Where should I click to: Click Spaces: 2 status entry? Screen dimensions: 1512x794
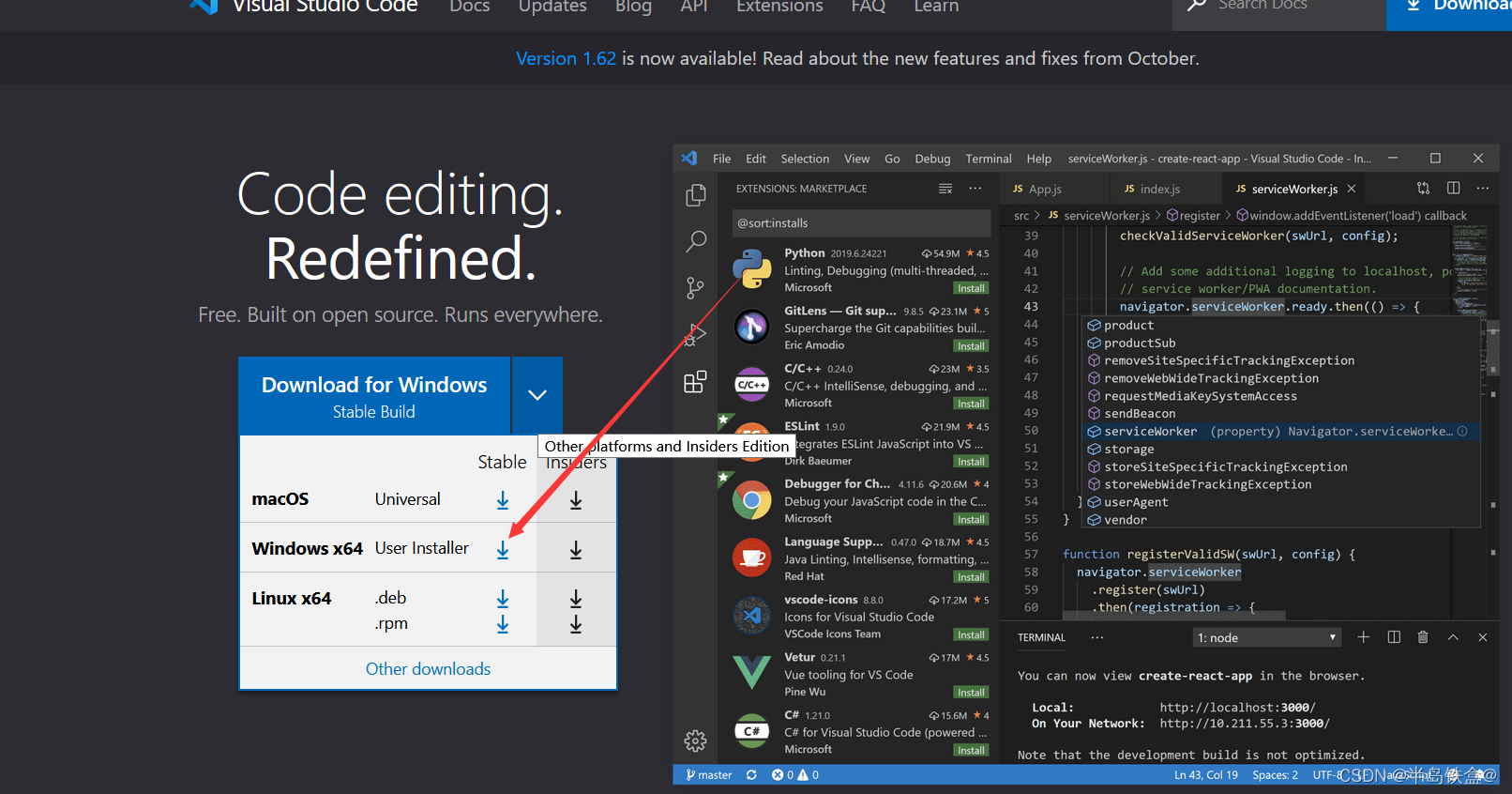(1276, 775)
